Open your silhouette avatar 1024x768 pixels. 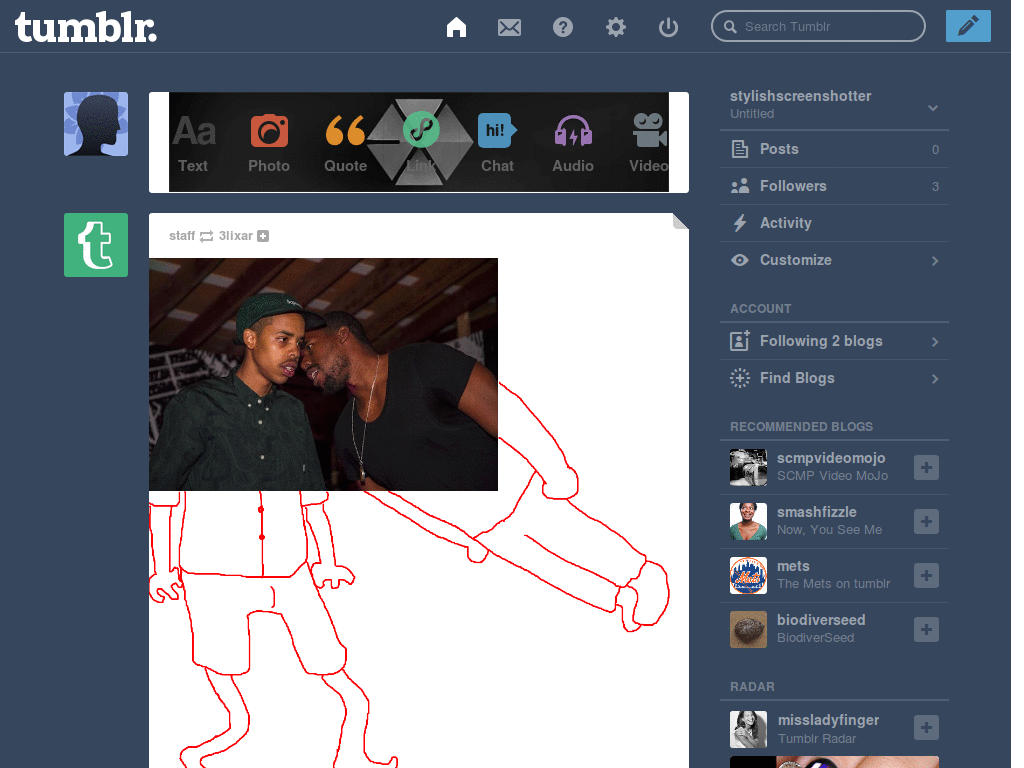pyautogui.click(x=96, y=124)
